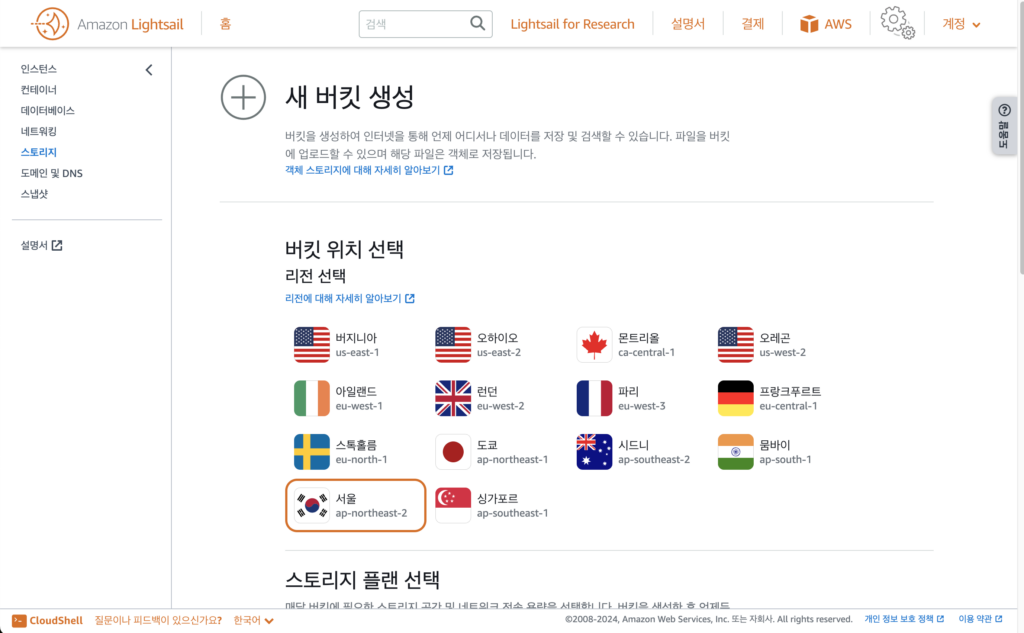Image resolution: width=1024 pixels, height=633 pixels.
Task: Open 도메인 및 DNS in the sidebar
Action: click(x=52, y=174)
